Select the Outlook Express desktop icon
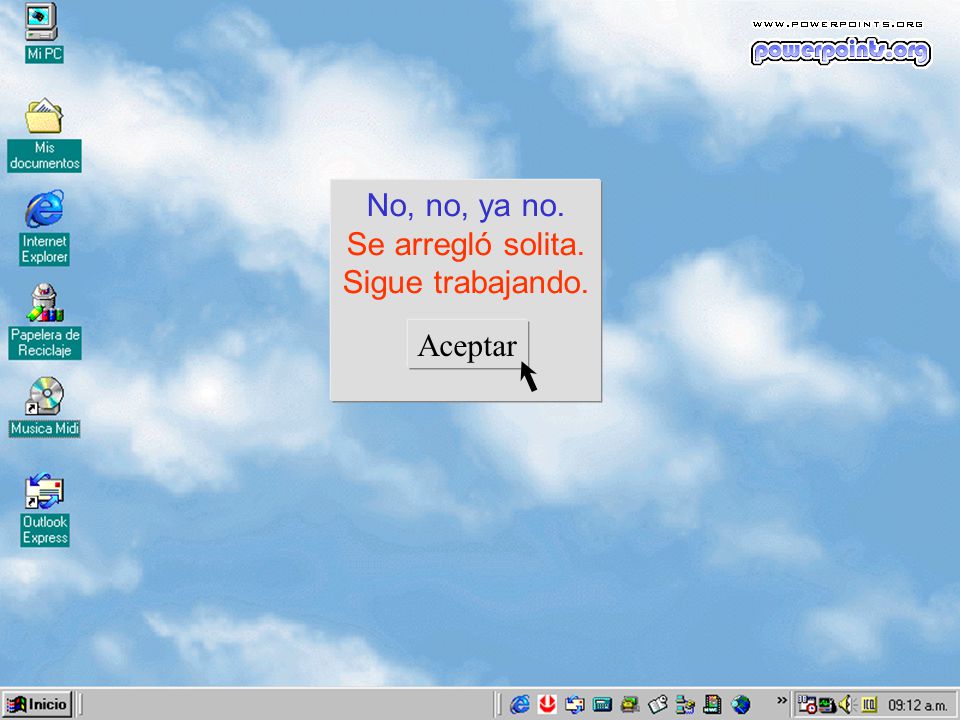This screenshot has width=960, height=720. [x=44, y=491]
